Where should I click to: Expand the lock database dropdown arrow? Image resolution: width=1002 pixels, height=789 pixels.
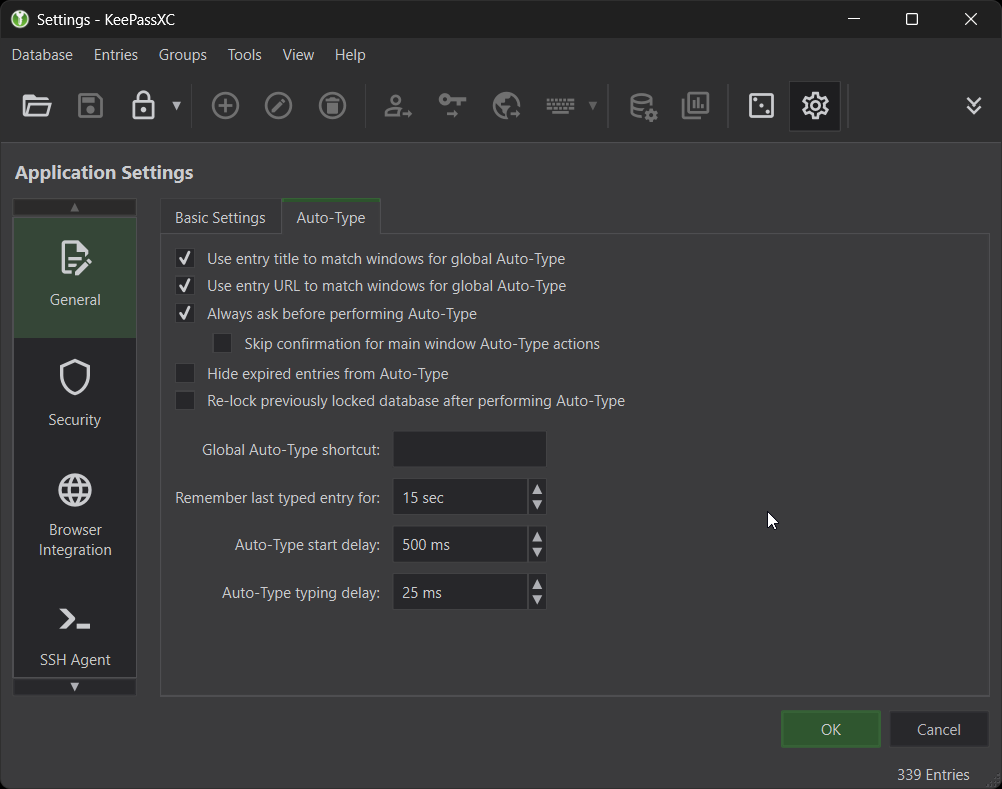pyautogui.click(x=176, y=106)
